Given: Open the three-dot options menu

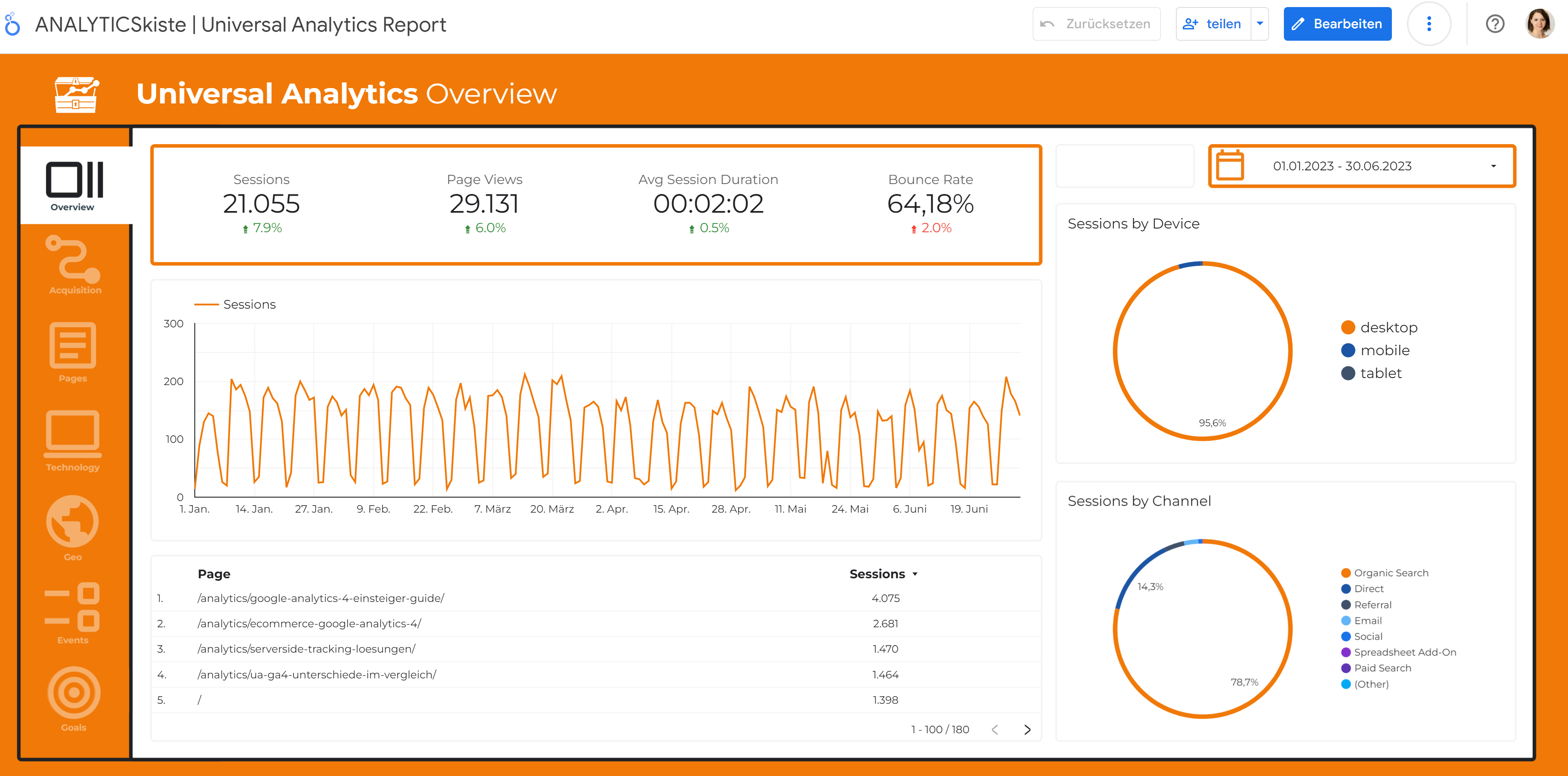Looking at the screenshot, I should click(x=1430, y=24).
